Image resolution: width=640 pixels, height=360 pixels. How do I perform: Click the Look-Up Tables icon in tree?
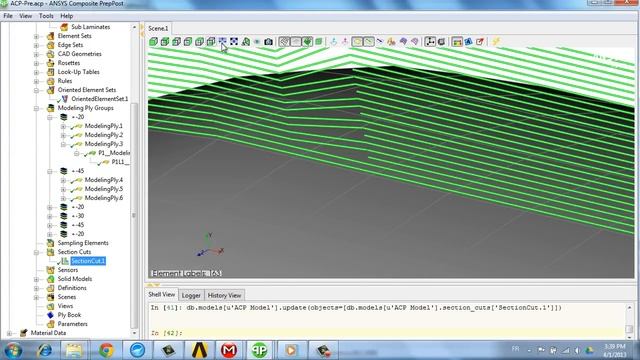click(51, 72)
